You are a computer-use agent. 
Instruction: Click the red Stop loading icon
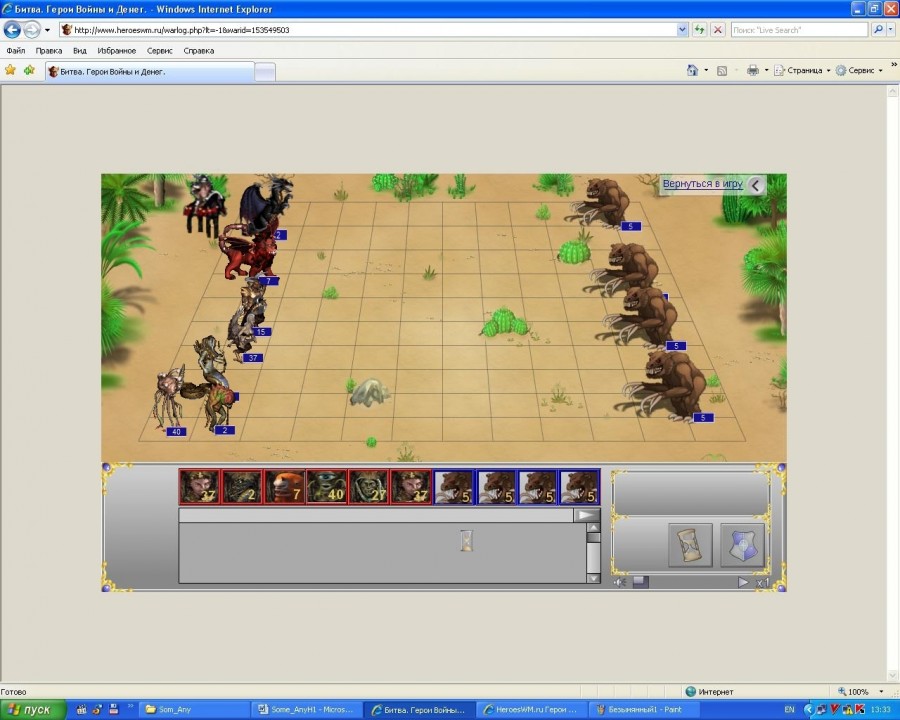click(717, 30)
